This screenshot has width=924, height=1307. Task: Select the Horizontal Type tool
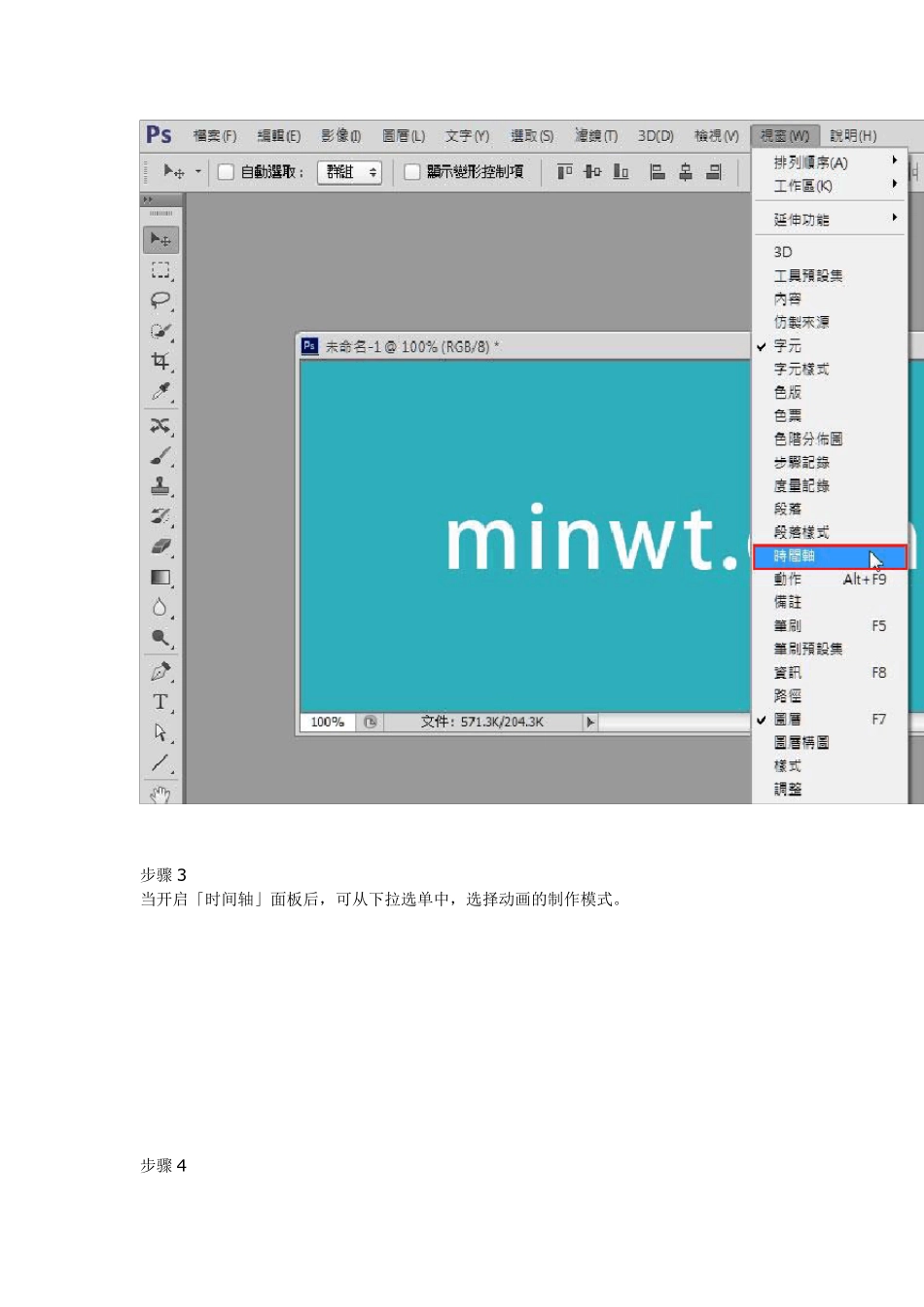160,702
